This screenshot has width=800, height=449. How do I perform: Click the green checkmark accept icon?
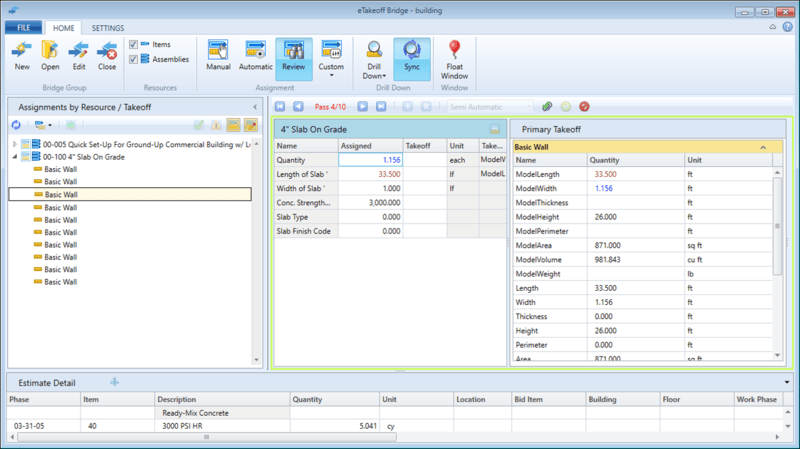(x=566, y=107)
